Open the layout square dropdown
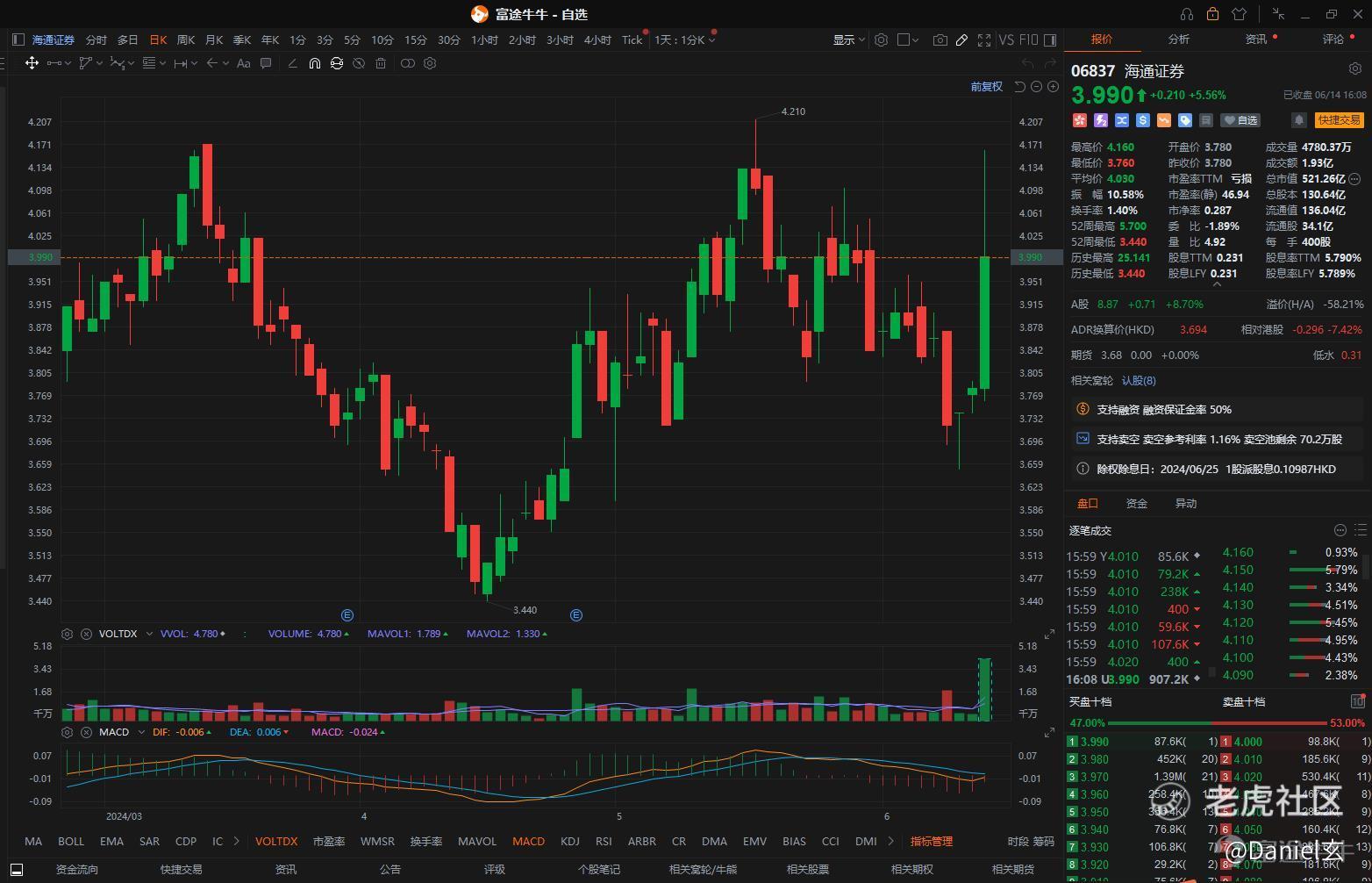This screenshot has height=883, width=1372. [908, 39]
